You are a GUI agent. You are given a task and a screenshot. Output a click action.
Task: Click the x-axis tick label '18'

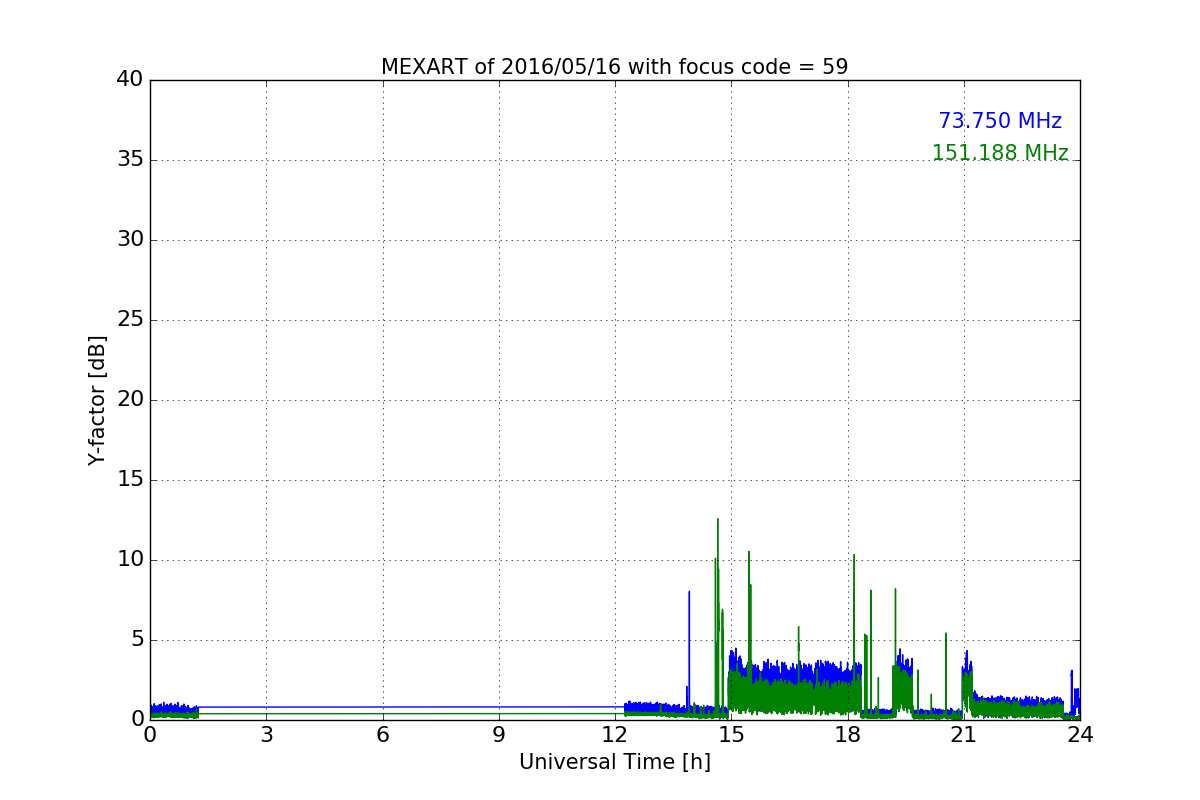(848, 734)
